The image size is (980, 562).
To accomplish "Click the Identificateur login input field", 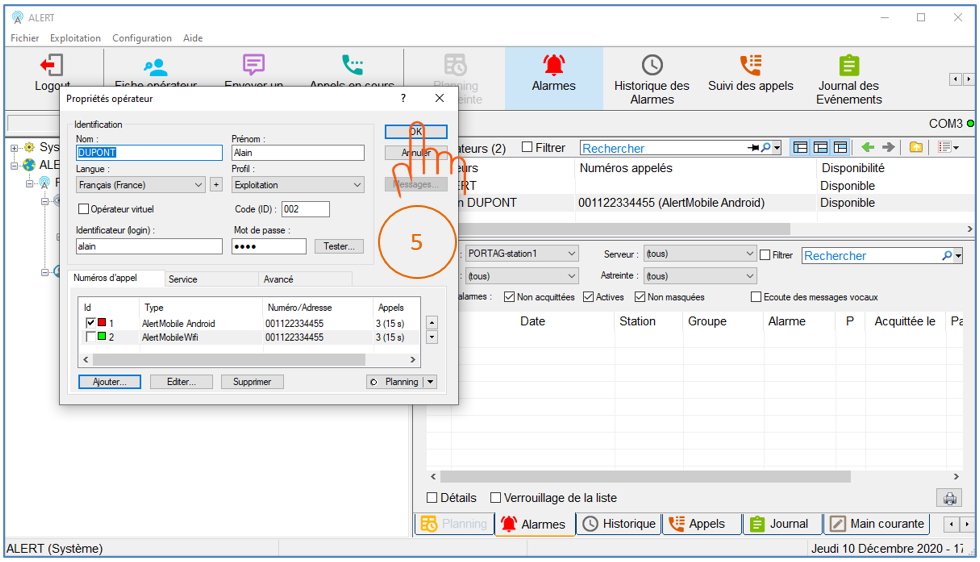I will tap(149, 247).
